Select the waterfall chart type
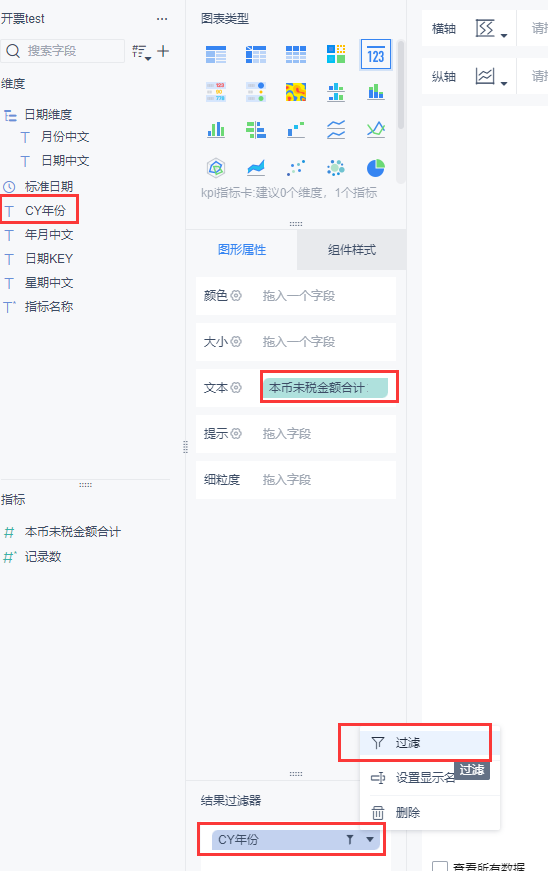Viewport: 548px width, 871px height. click(296, 129)
